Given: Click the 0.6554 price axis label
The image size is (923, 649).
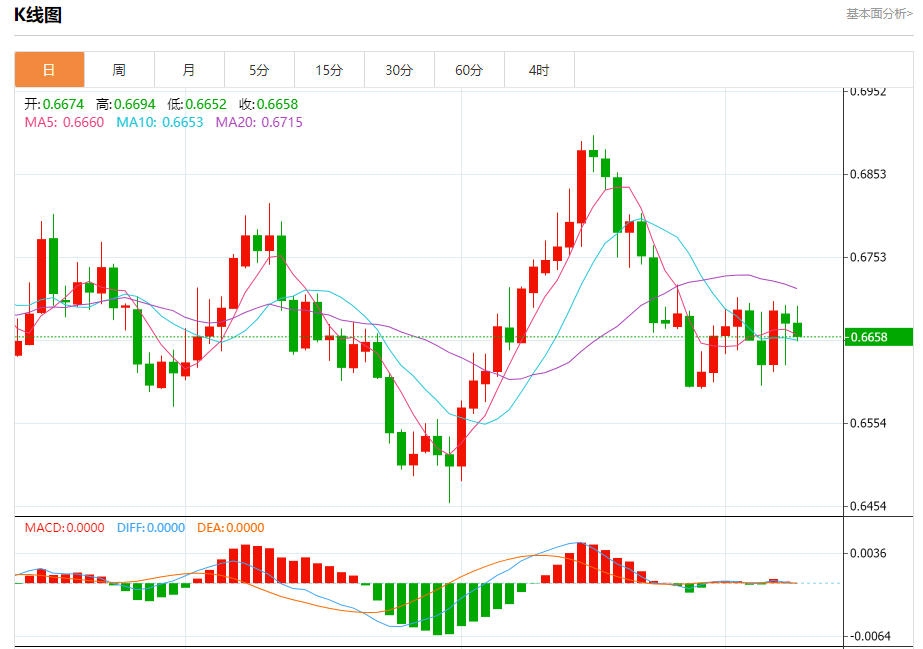Looking at the screenshot, I should click(868, 423).
